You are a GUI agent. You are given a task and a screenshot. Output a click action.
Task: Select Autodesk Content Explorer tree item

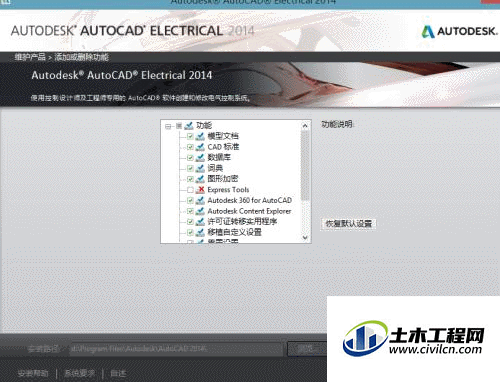pos(249,211)
